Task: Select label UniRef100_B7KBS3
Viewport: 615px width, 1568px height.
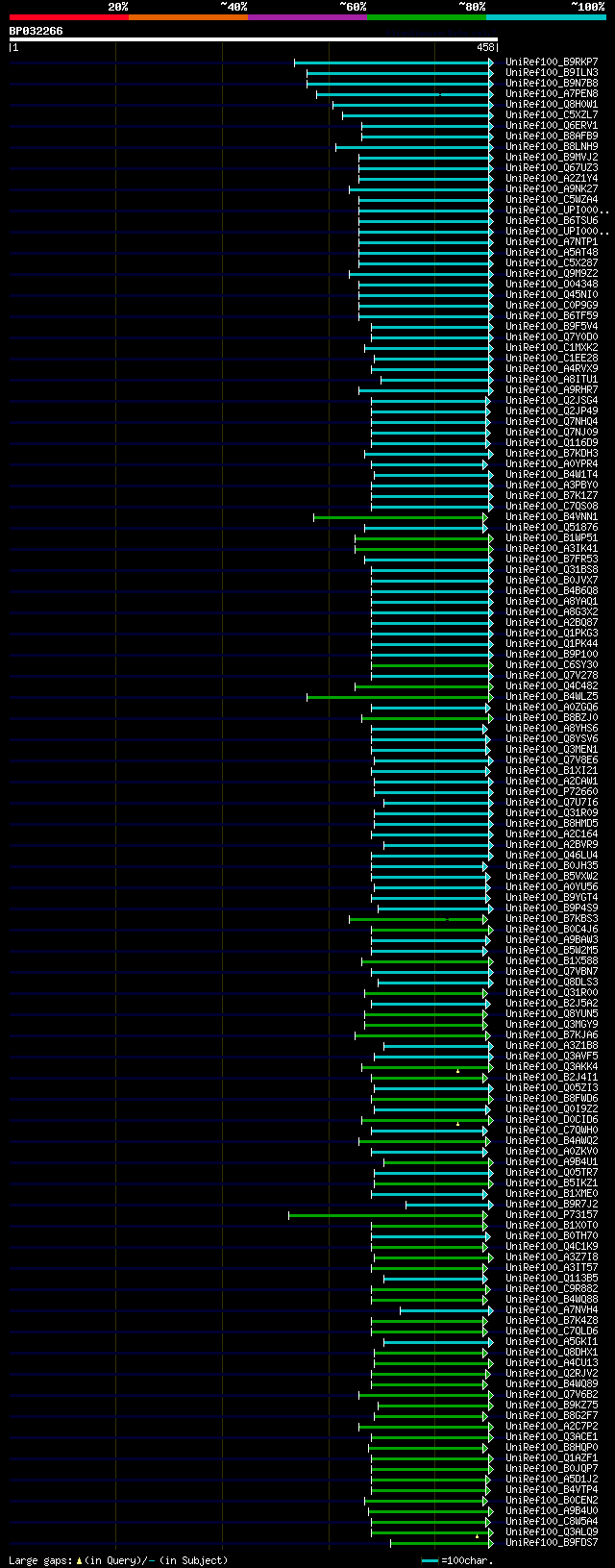Action: click(x=552, y=918)
